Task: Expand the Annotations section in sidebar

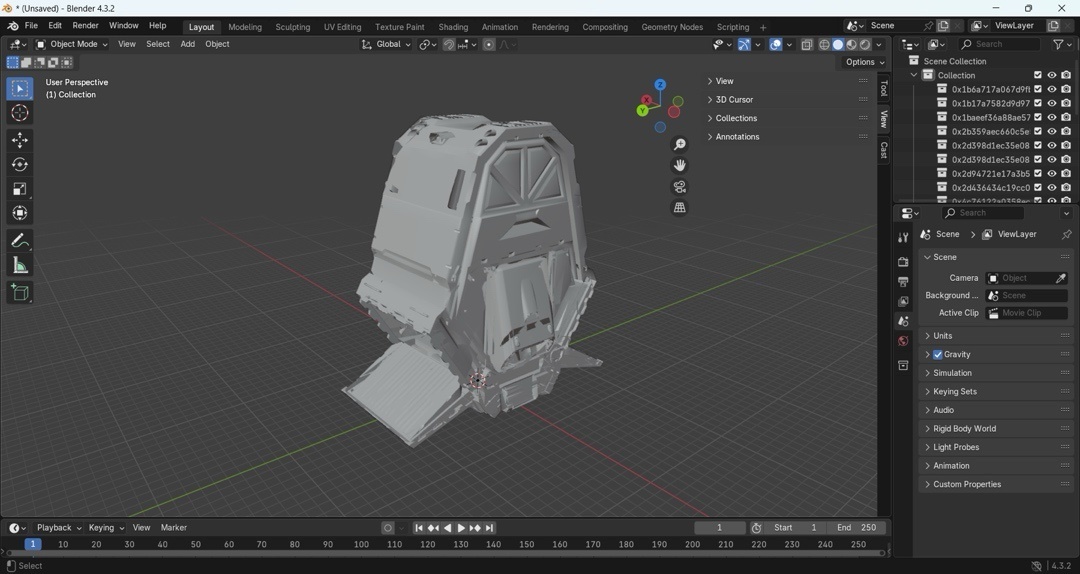Action: (737, 137)
